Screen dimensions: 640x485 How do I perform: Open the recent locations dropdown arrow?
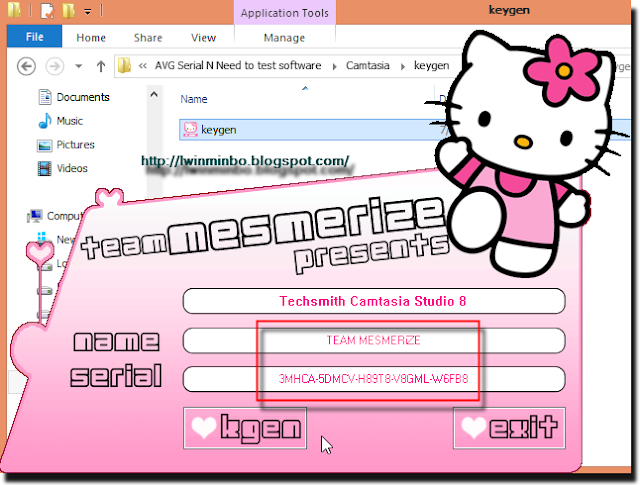[79, 66]
